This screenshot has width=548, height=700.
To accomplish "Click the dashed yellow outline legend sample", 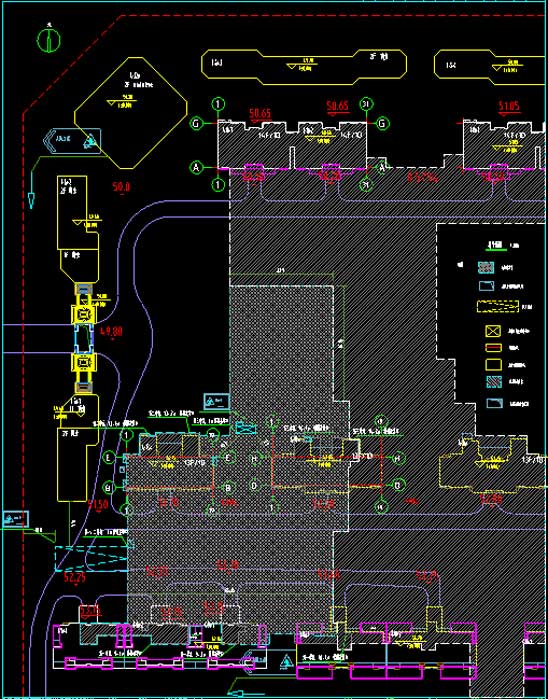I will click(x=498, y=306).
